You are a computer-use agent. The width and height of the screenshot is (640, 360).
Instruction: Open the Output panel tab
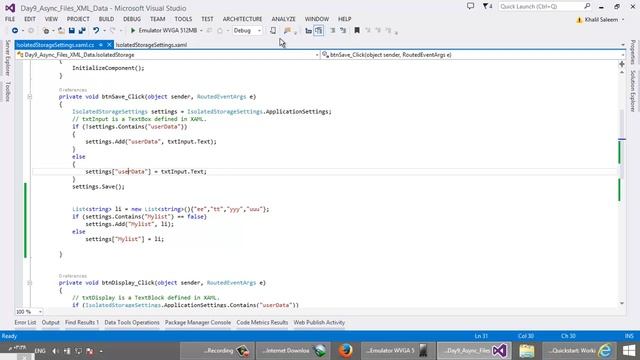pos(51,322)
